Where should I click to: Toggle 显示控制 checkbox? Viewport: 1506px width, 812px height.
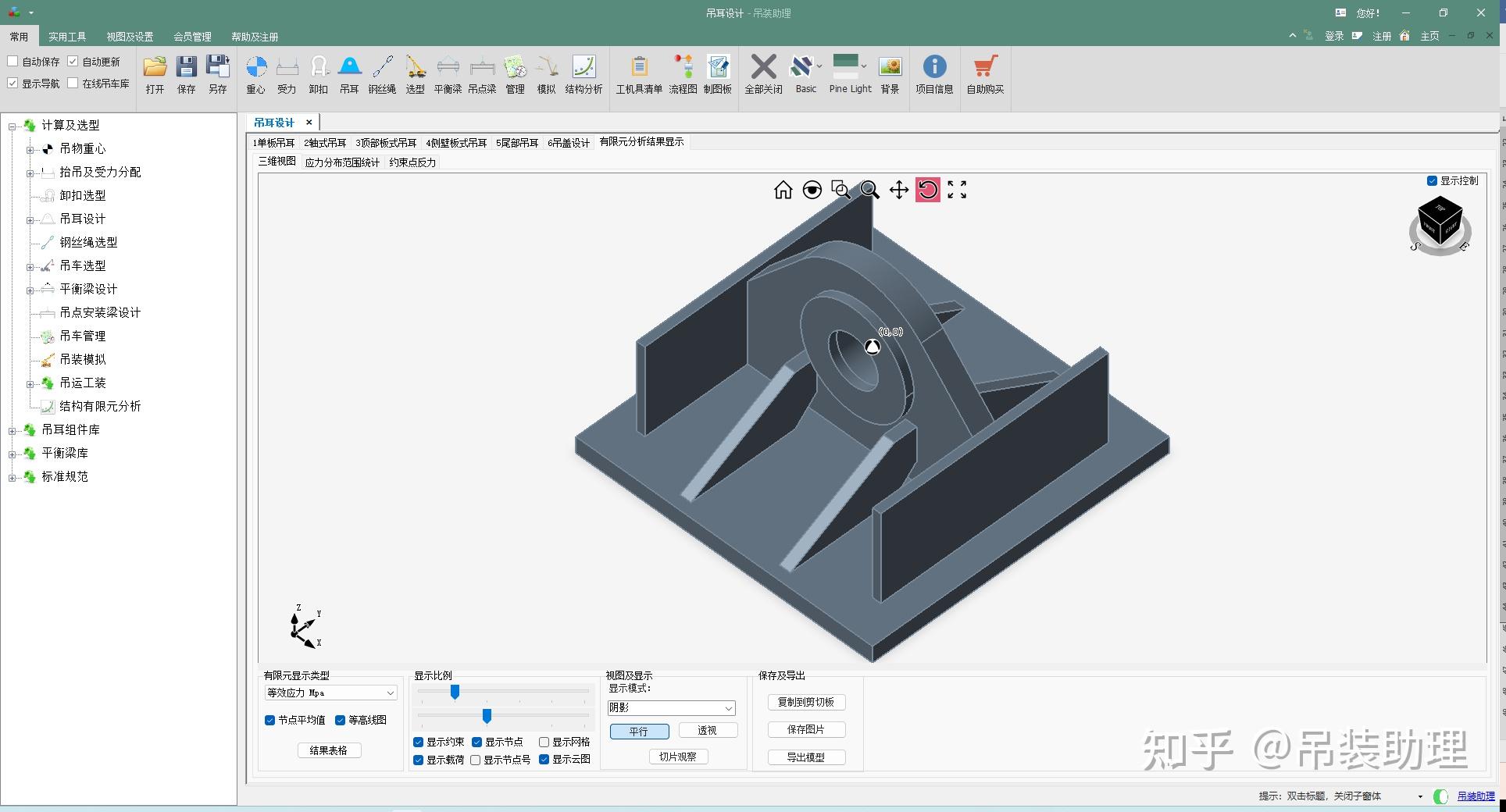pos(1432,180)
